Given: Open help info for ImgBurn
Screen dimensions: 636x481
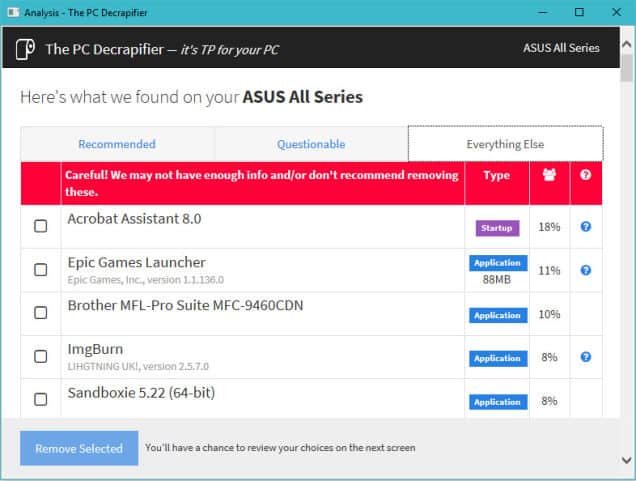Looking at the screenshot, I should [x=586, y=357].
